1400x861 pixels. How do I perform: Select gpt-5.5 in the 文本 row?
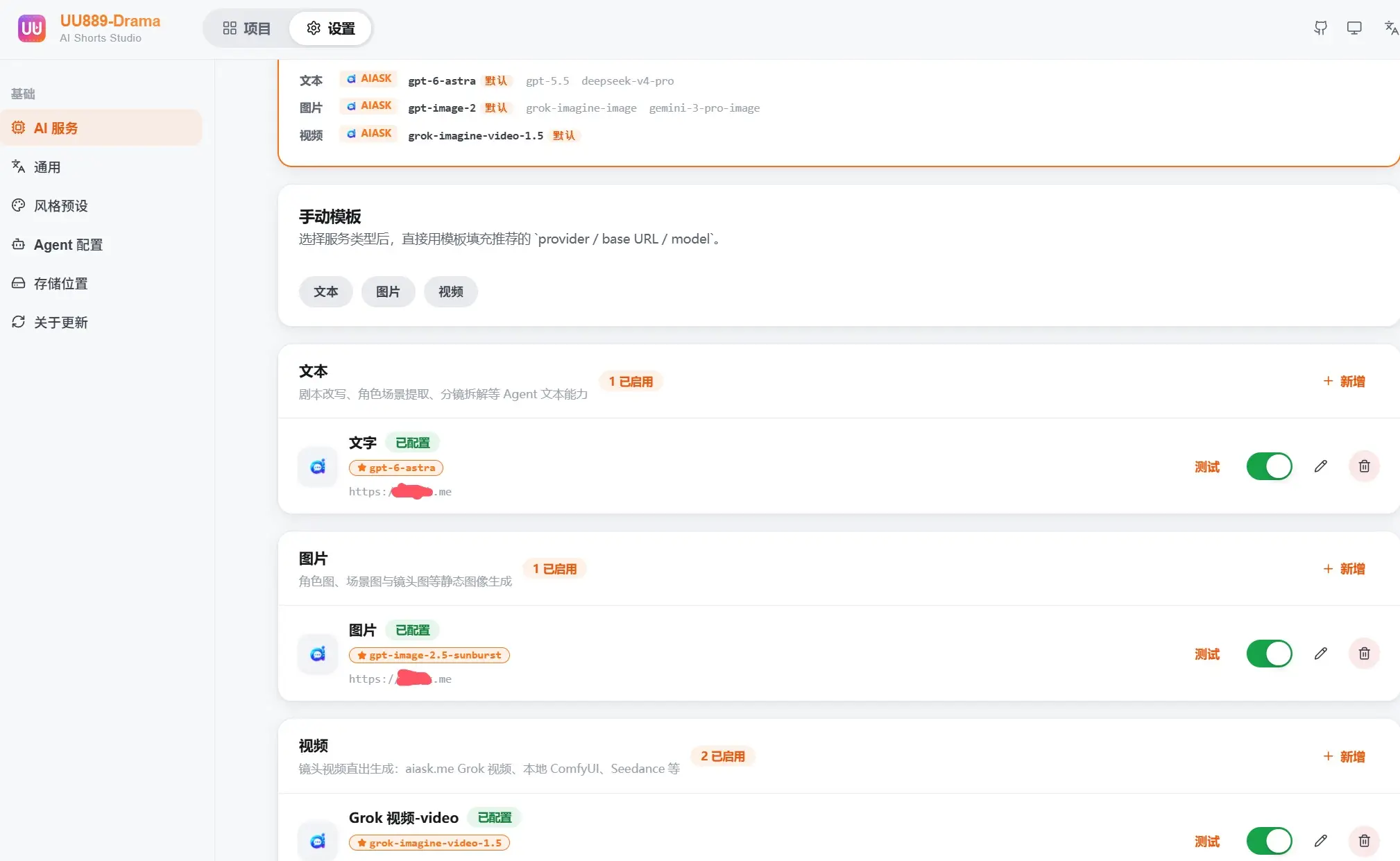pos(547,81)
